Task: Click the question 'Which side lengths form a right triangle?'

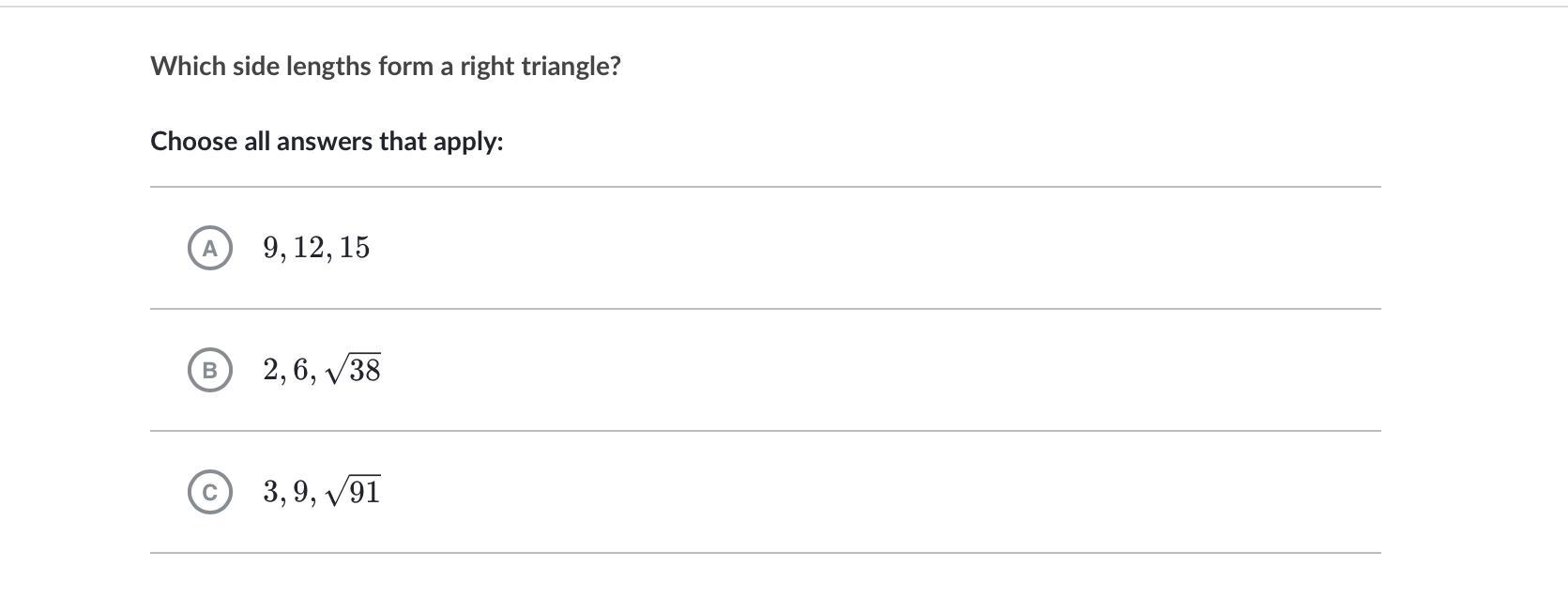Action: [x=386, y=66]
